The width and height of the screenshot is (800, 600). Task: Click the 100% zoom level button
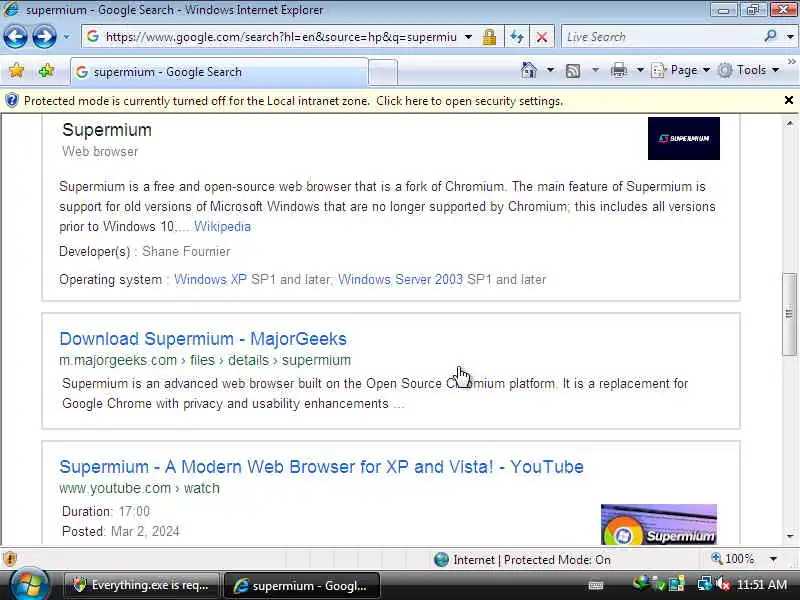click(x=733, y=559)
